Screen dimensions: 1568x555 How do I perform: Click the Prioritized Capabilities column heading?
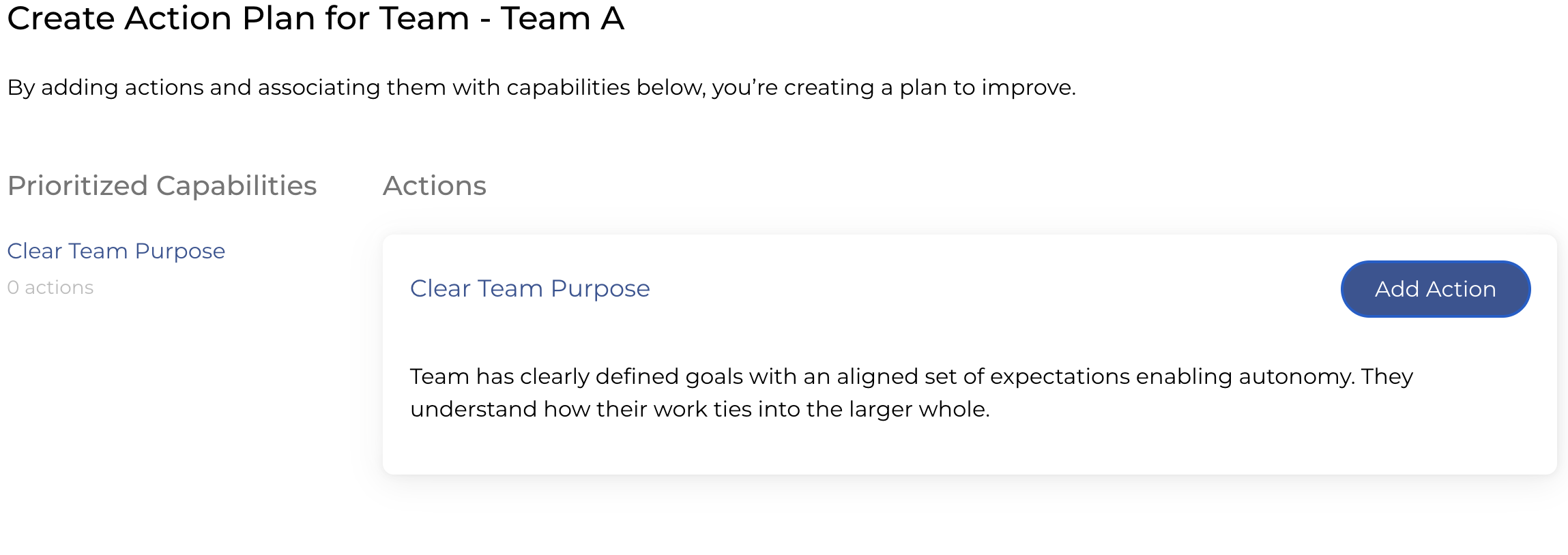click(162, 185)
